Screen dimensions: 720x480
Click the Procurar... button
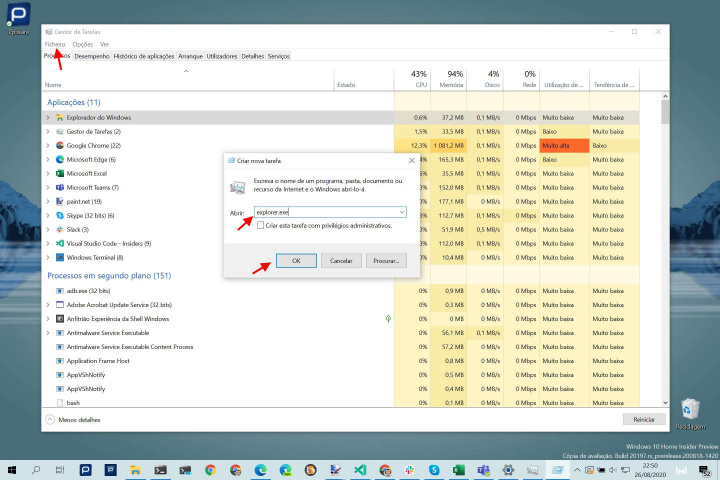pos(385,260)
